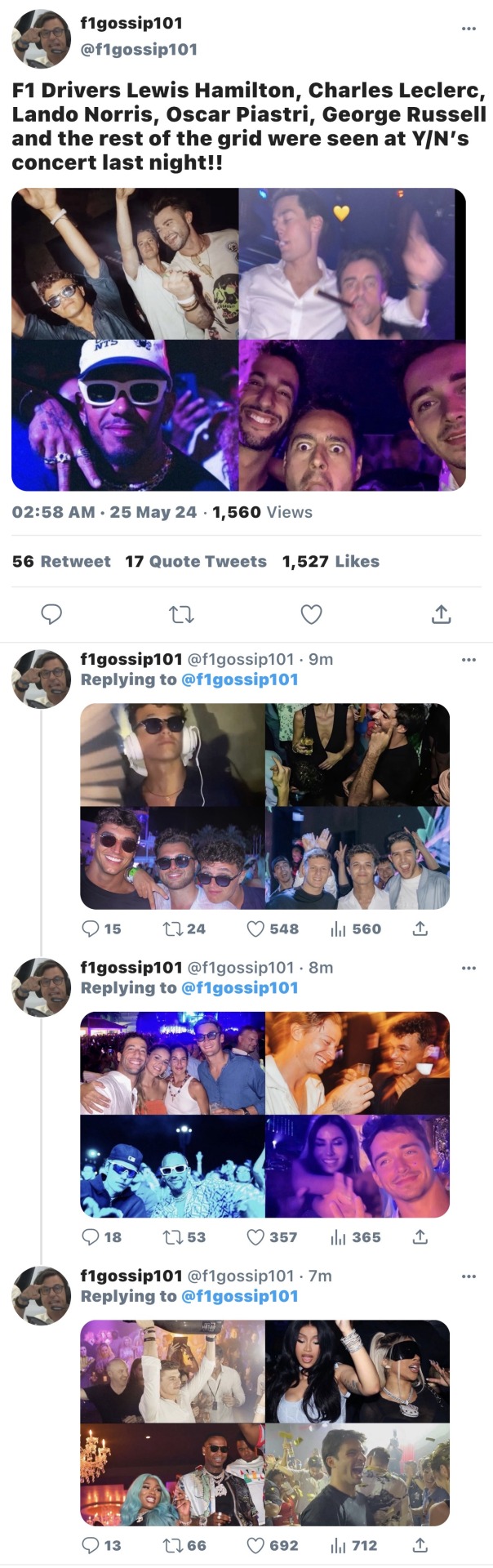Like the 8m reply showing 357 likes
The image size is (493, 1568).
coord(256,1237)
